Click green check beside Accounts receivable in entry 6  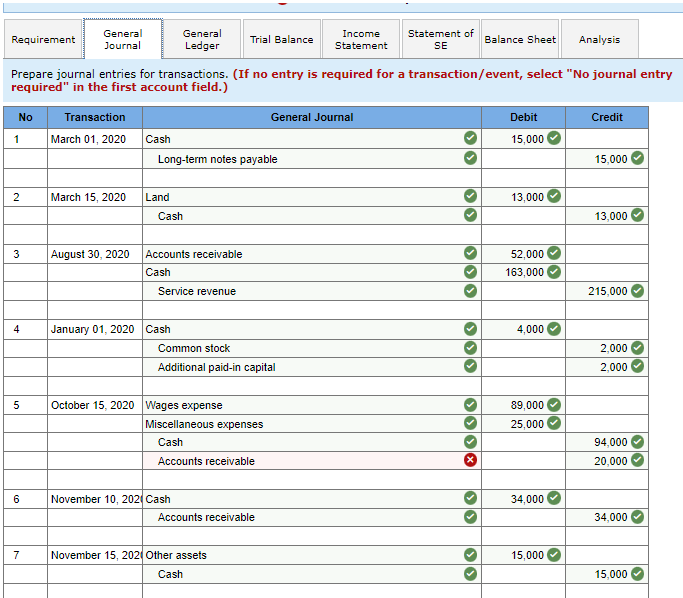pos(470,517)
